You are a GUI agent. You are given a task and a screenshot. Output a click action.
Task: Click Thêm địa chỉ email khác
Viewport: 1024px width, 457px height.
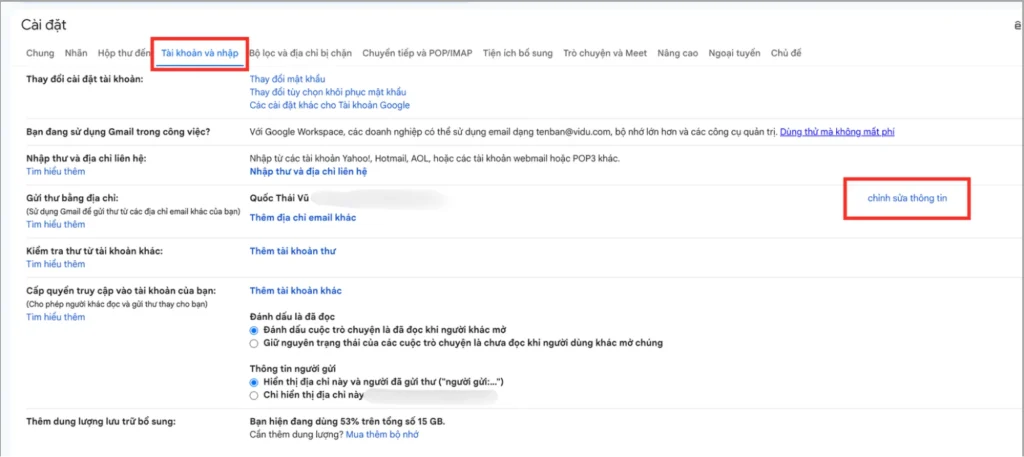point(303,217)
